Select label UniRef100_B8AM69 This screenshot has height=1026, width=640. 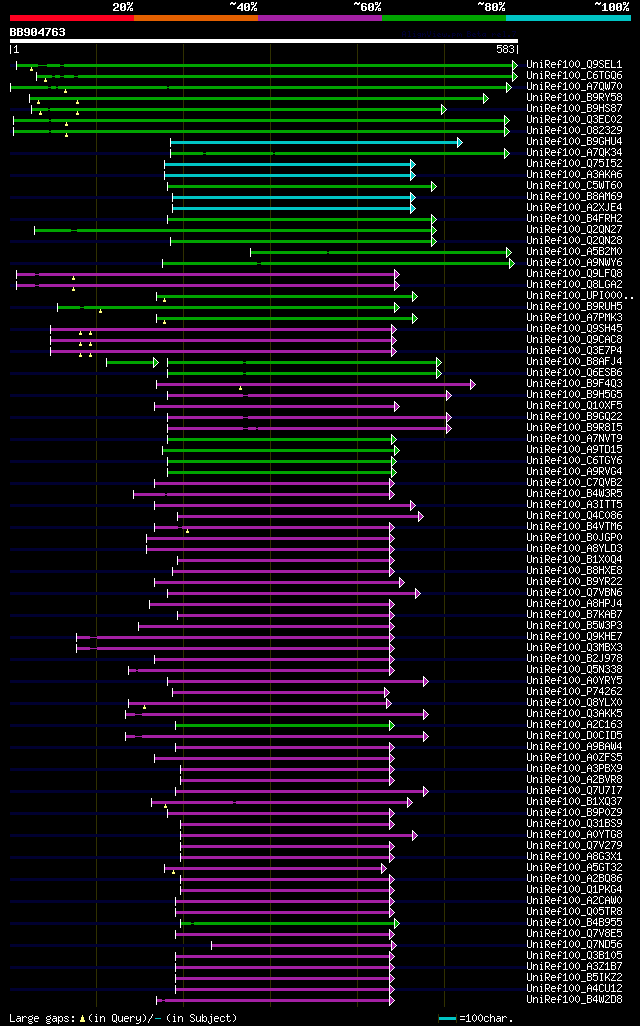tap(574, 196)
